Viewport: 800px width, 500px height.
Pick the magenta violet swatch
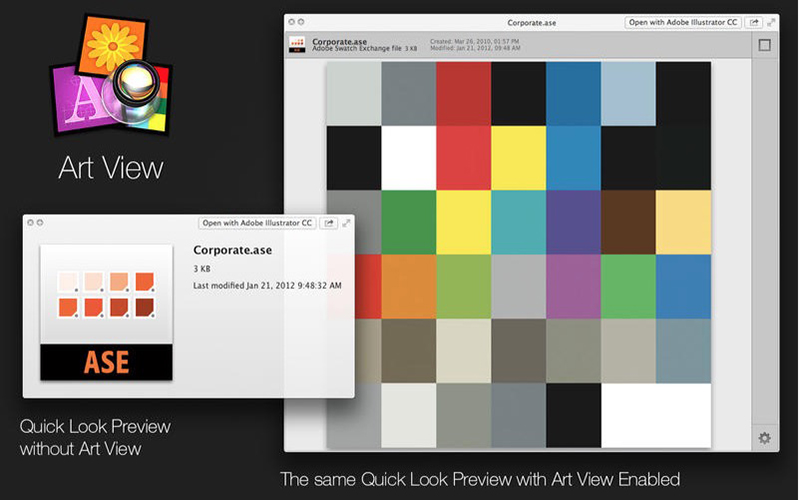(573, 286)
